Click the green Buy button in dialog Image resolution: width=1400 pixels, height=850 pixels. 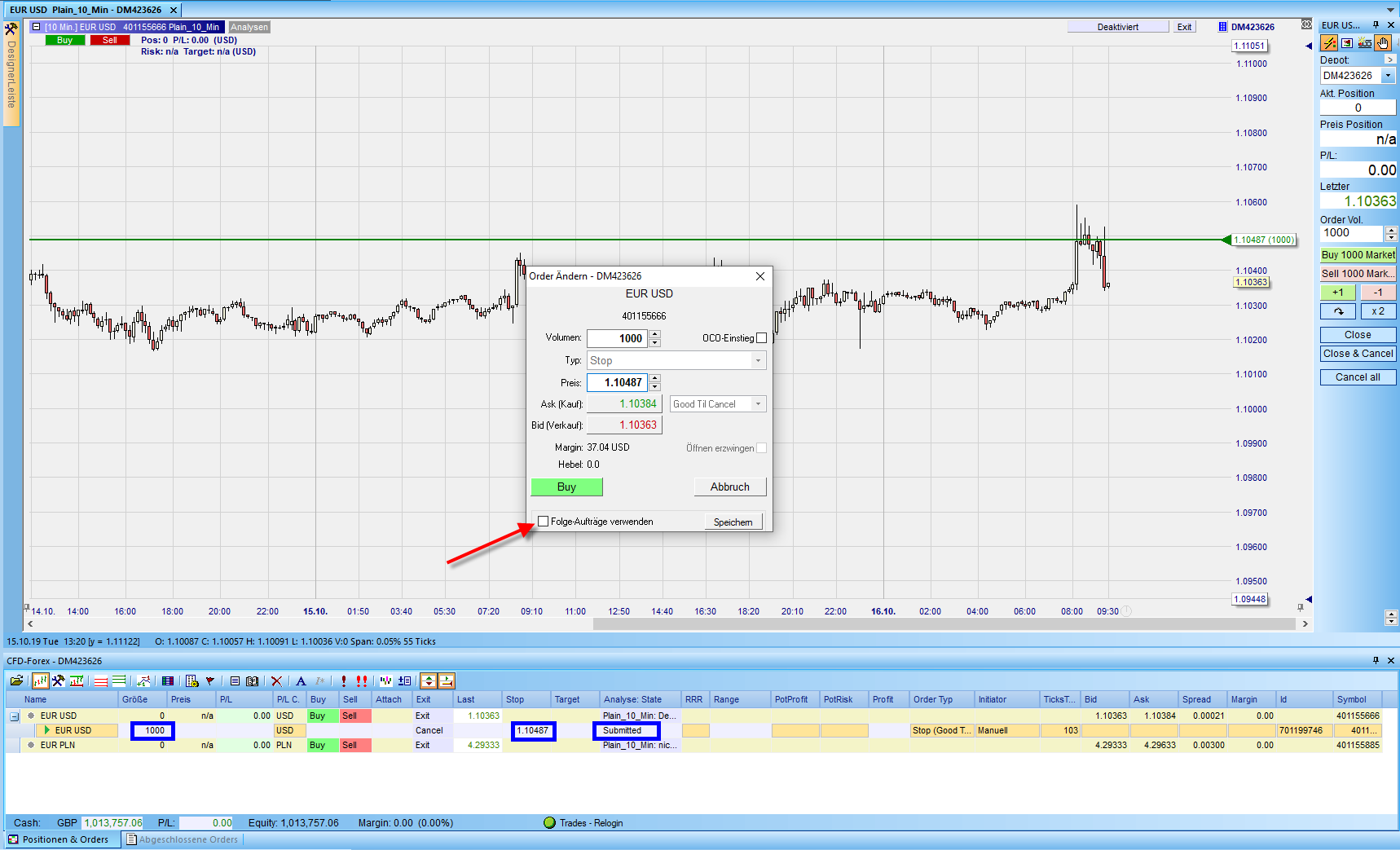tap(566, 487)
